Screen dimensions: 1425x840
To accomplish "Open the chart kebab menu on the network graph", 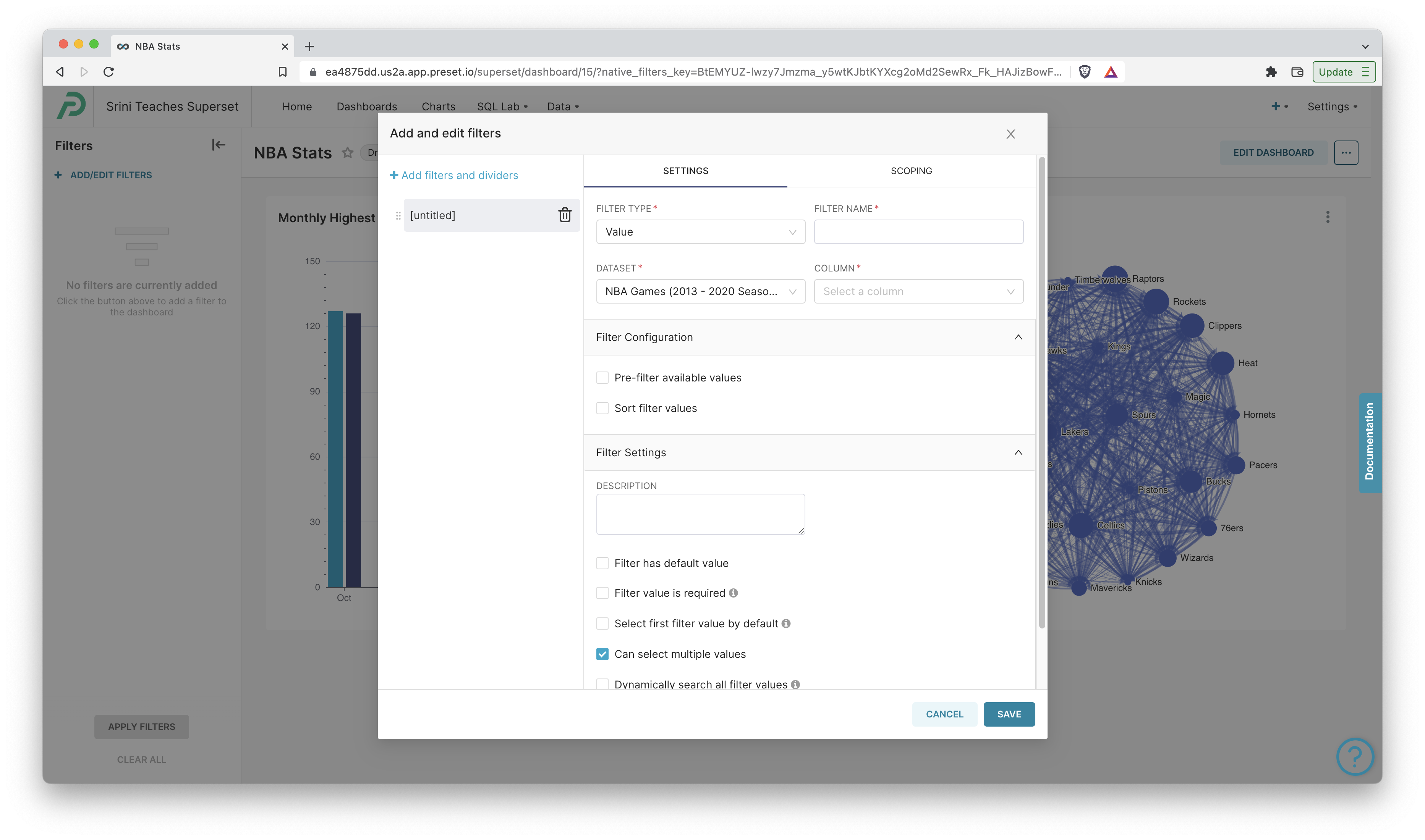I will click(1328, 217).
